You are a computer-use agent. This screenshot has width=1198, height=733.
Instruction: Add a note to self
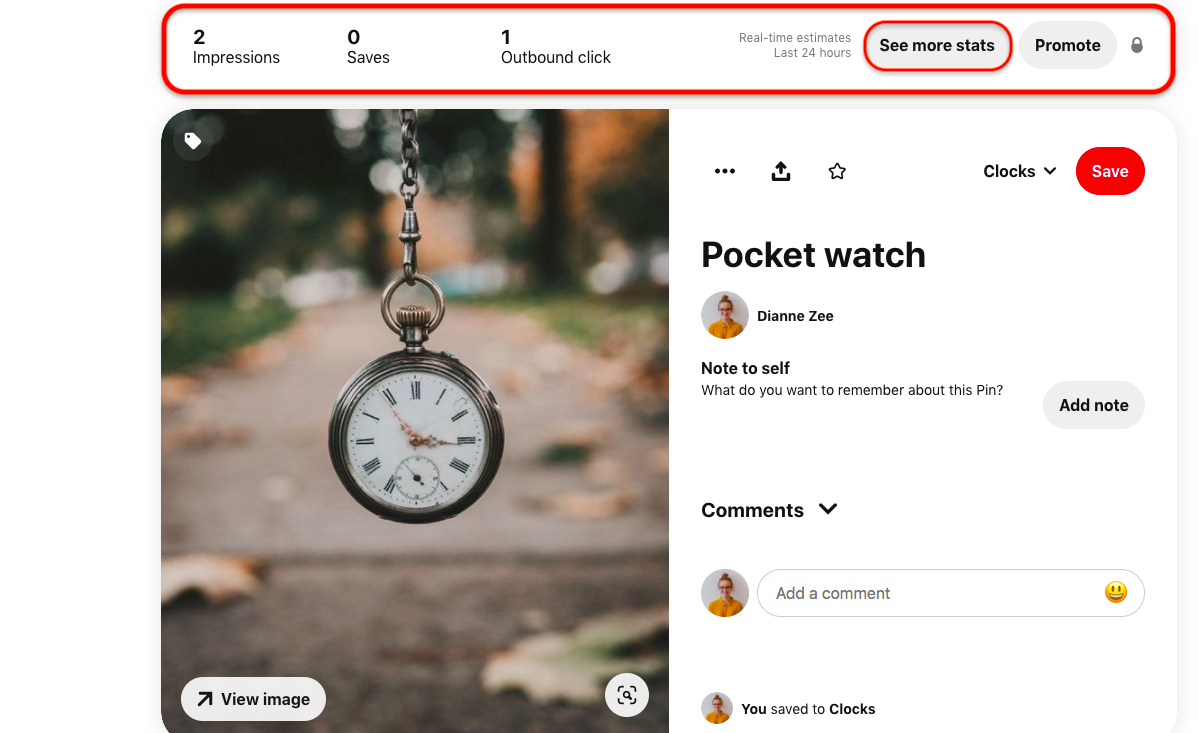(x=1093, y=405)
